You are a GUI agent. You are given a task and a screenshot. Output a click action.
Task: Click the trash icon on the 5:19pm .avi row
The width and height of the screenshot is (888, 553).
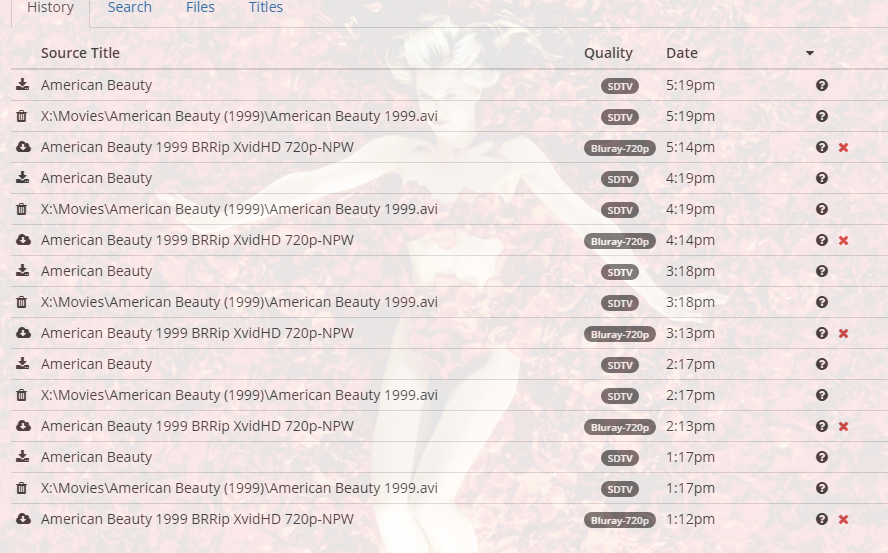(22, 116)
